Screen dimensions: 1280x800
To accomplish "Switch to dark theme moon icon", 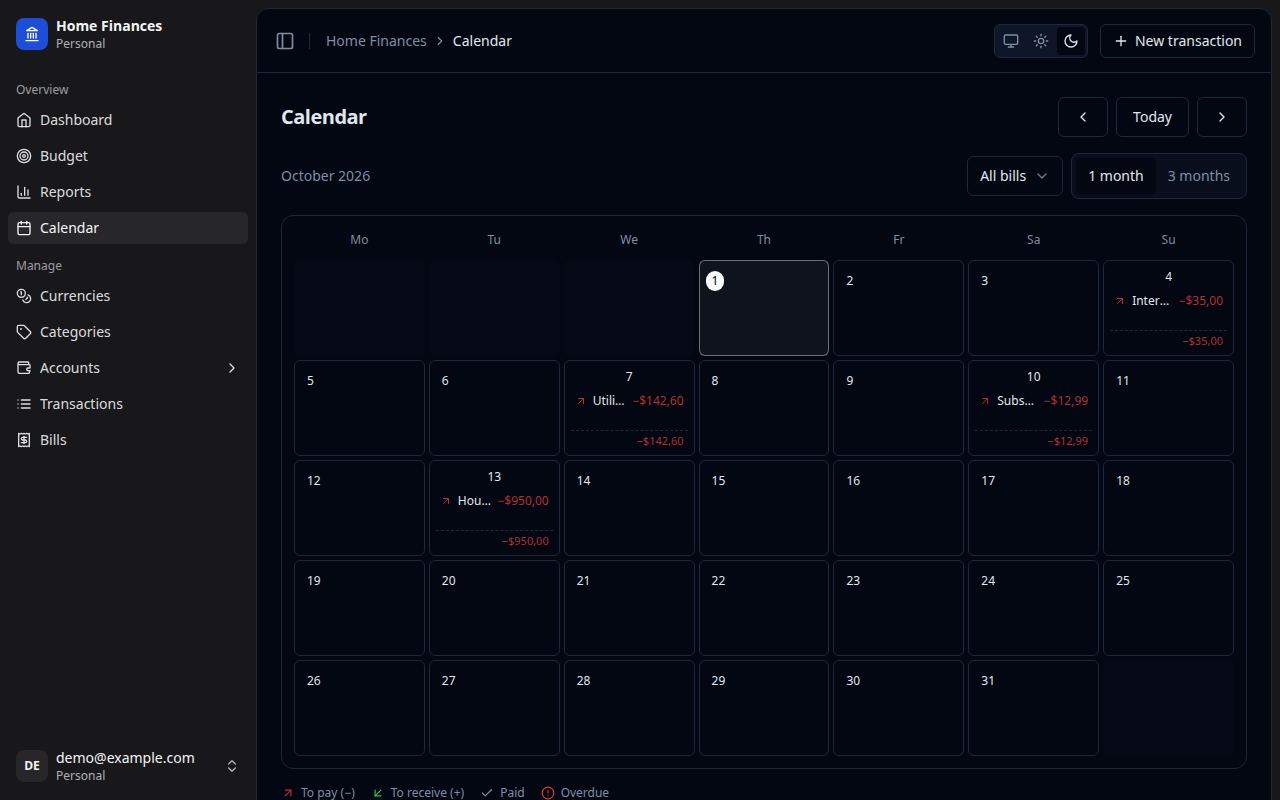I will pos(1071,41).
